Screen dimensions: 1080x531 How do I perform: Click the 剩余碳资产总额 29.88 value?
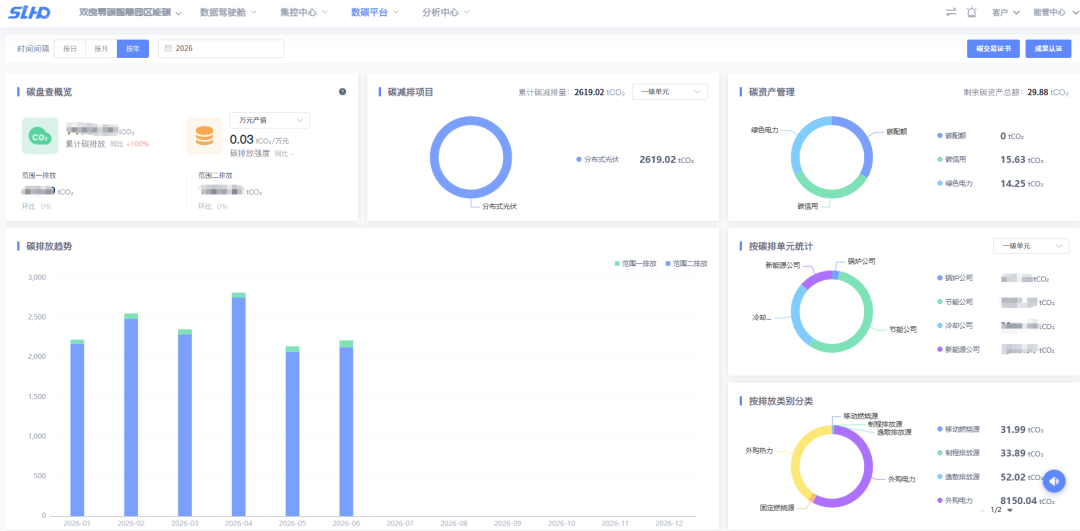[1038, 92]
